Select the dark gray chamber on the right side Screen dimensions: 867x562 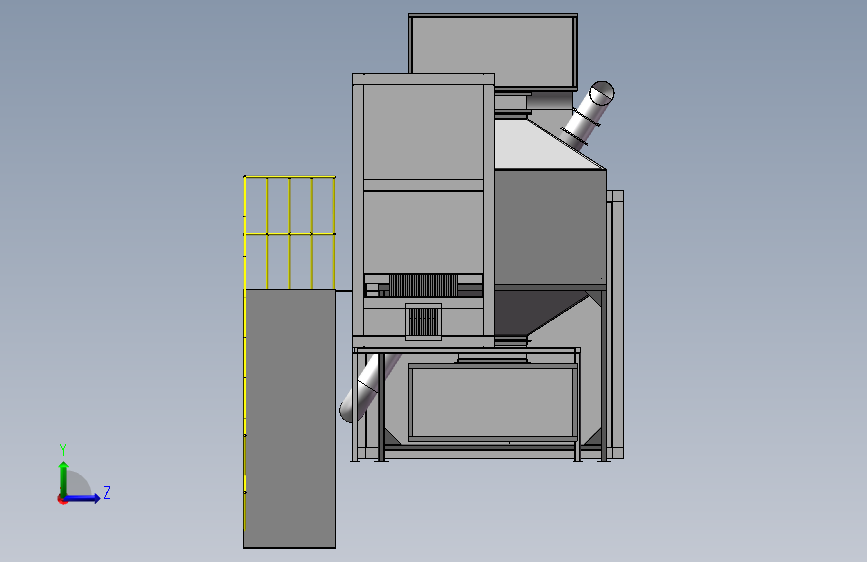550,227
